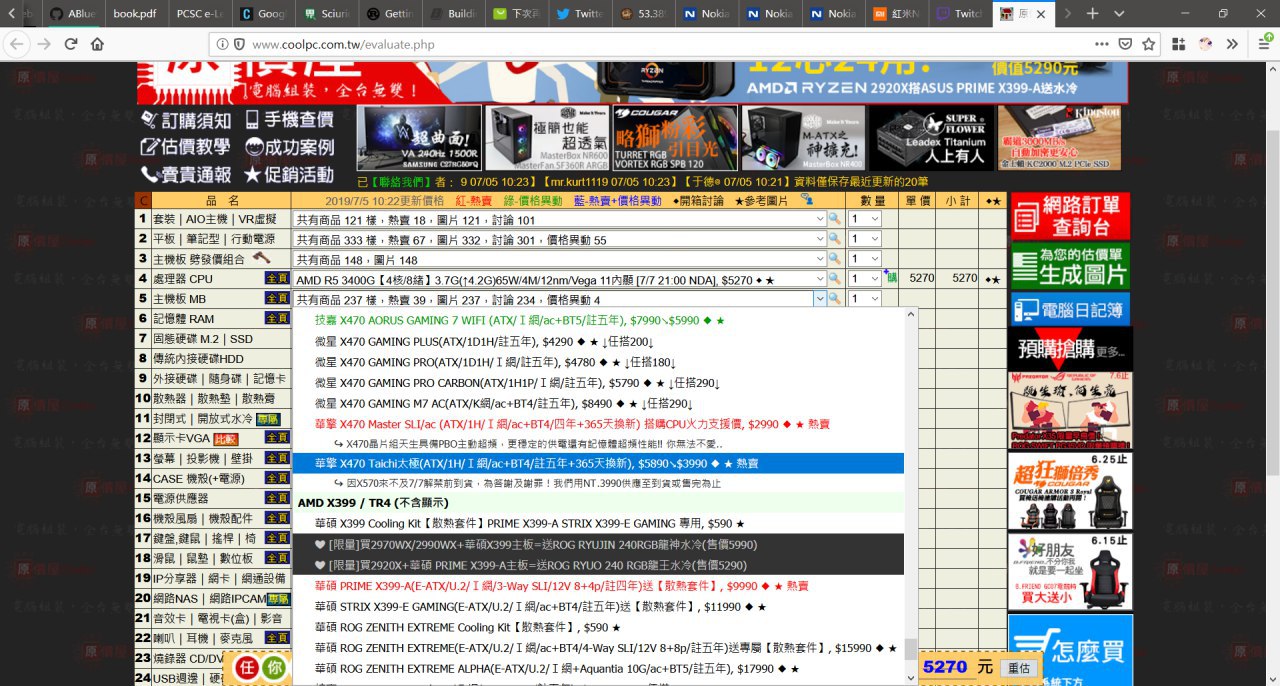Click the magnifier icon on row 3 主機板 劈發價組合
This screenshot has width=1280, height=686.
pyautogui.click(x=834, y=259)
